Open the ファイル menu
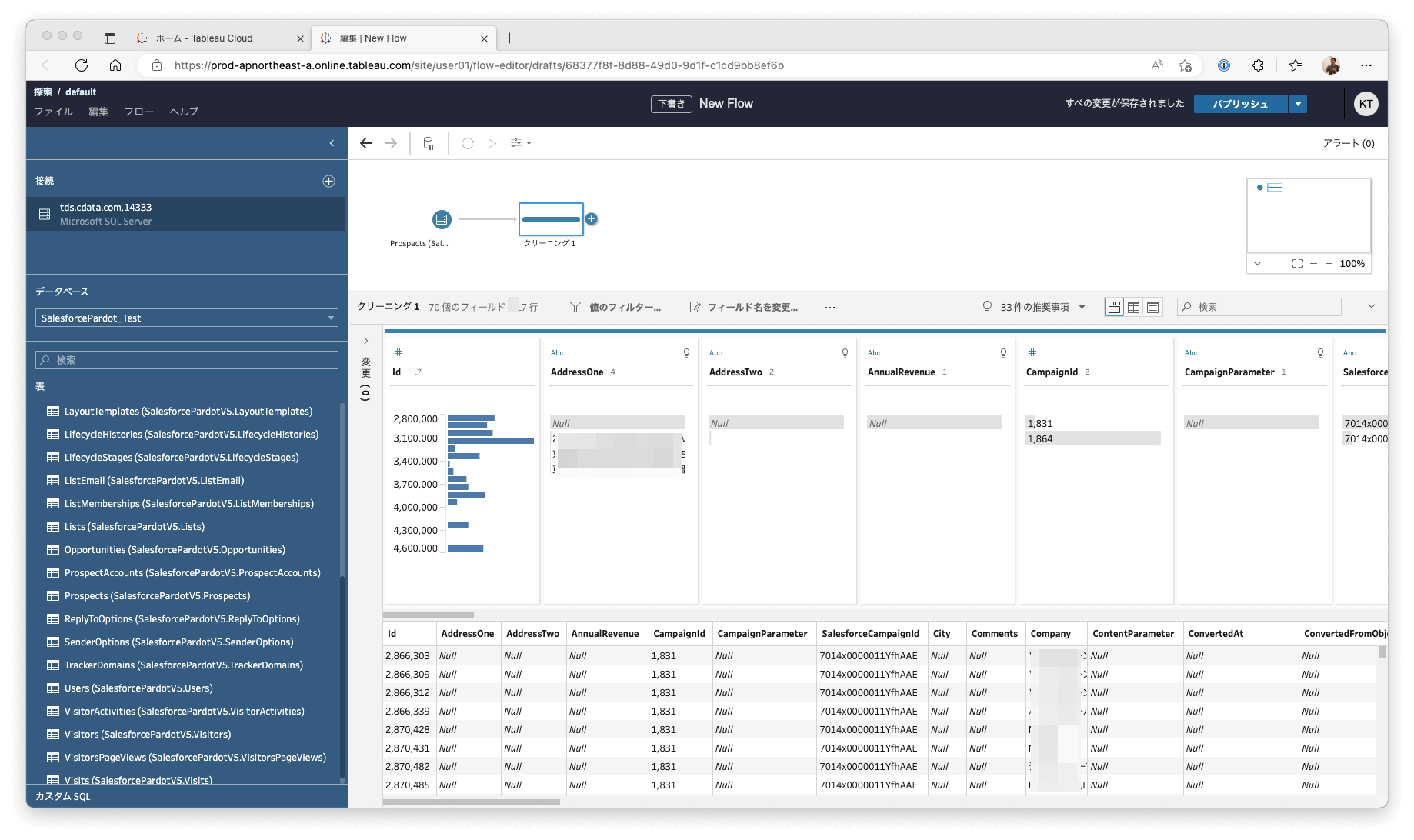This screenshot has width=1414, height=840. click(x=54, y=112)
